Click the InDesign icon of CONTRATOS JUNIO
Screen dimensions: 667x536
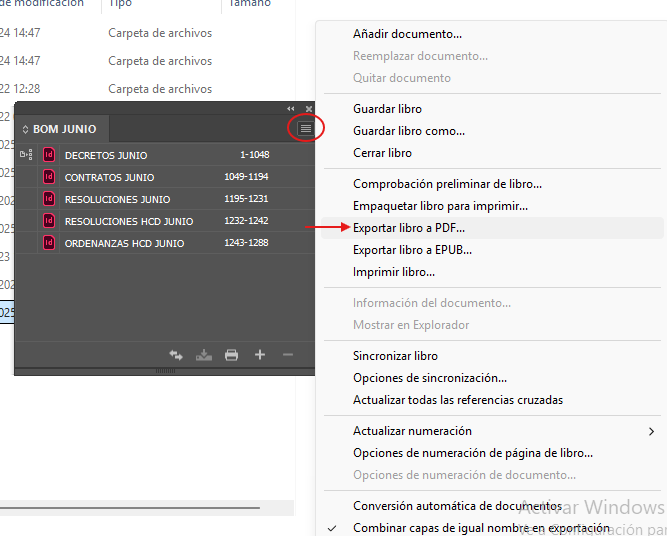tap(49, 177)
